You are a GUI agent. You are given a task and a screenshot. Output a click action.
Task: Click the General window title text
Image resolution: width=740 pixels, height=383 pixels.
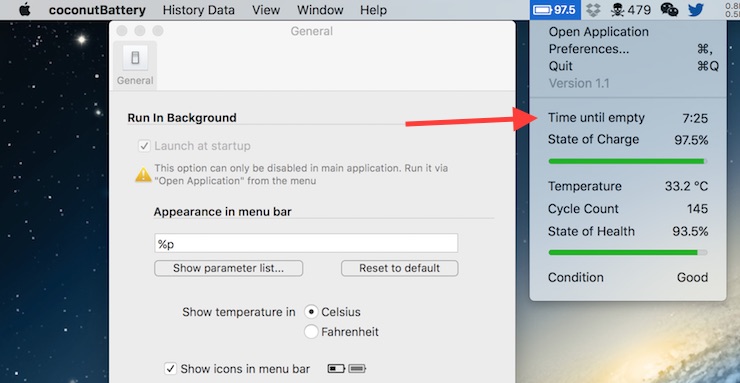(311, 31)
